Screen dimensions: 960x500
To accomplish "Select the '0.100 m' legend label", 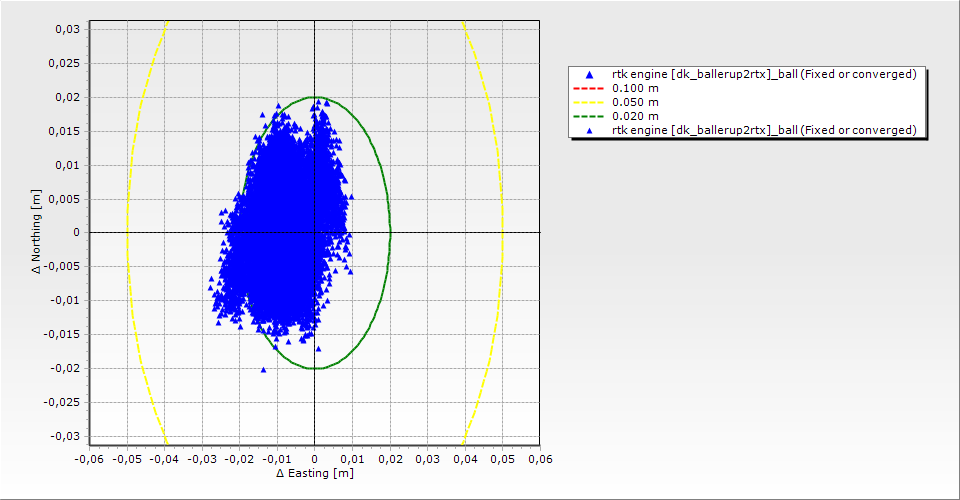I will tap(636, 88).
